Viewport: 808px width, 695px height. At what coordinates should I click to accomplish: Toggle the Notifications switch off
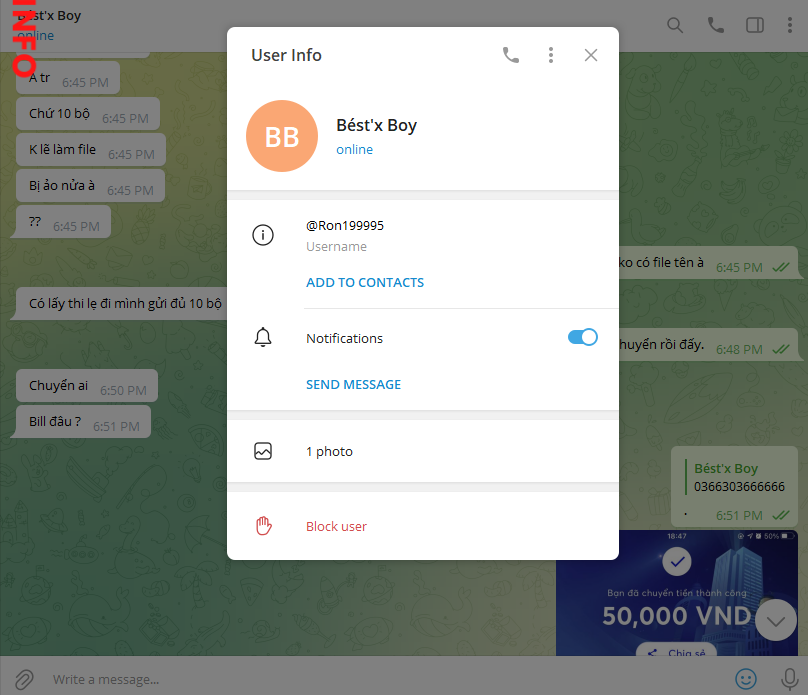coord(582,338)
